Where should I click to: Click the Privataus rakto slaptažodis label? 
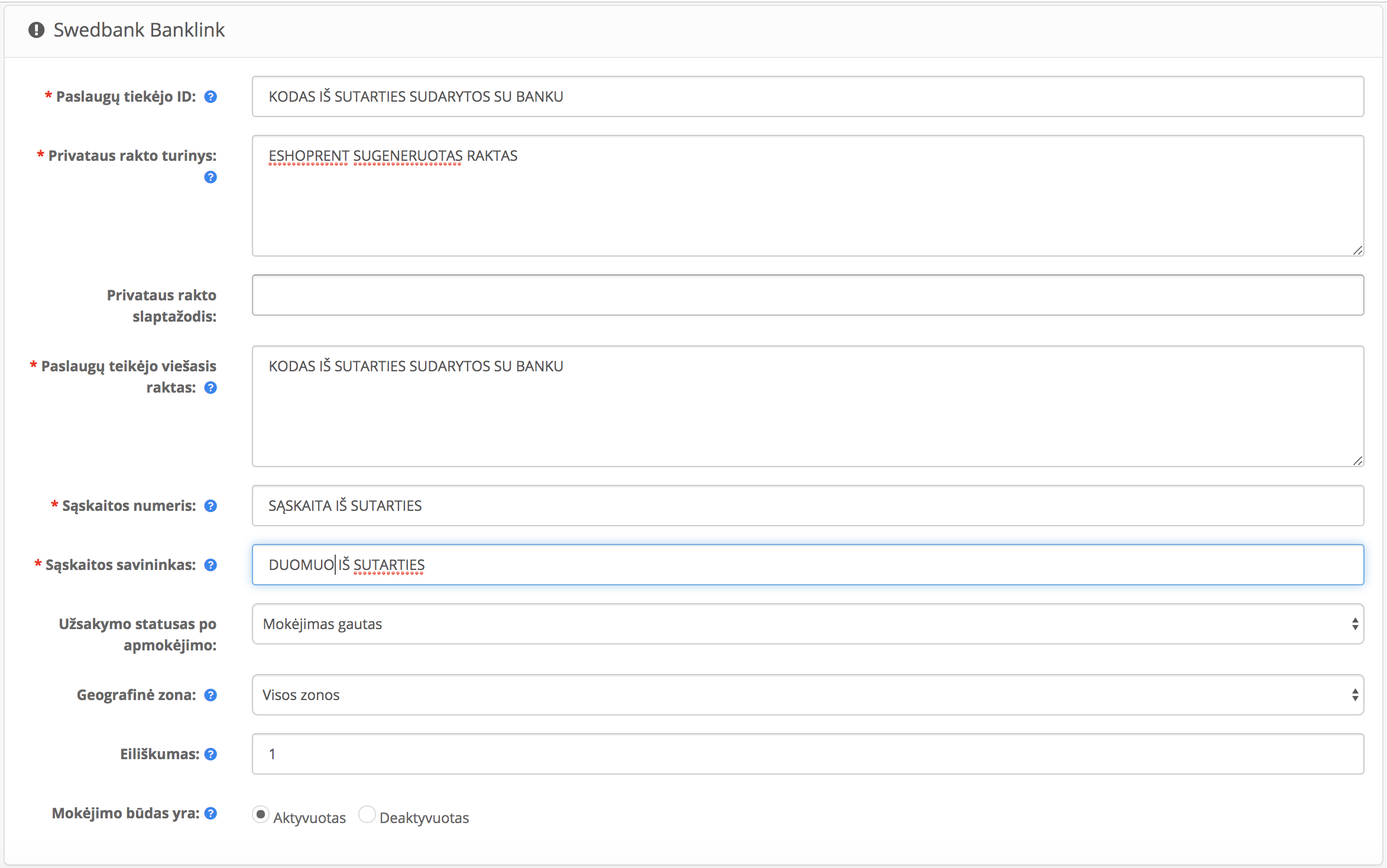click(161, 306)
